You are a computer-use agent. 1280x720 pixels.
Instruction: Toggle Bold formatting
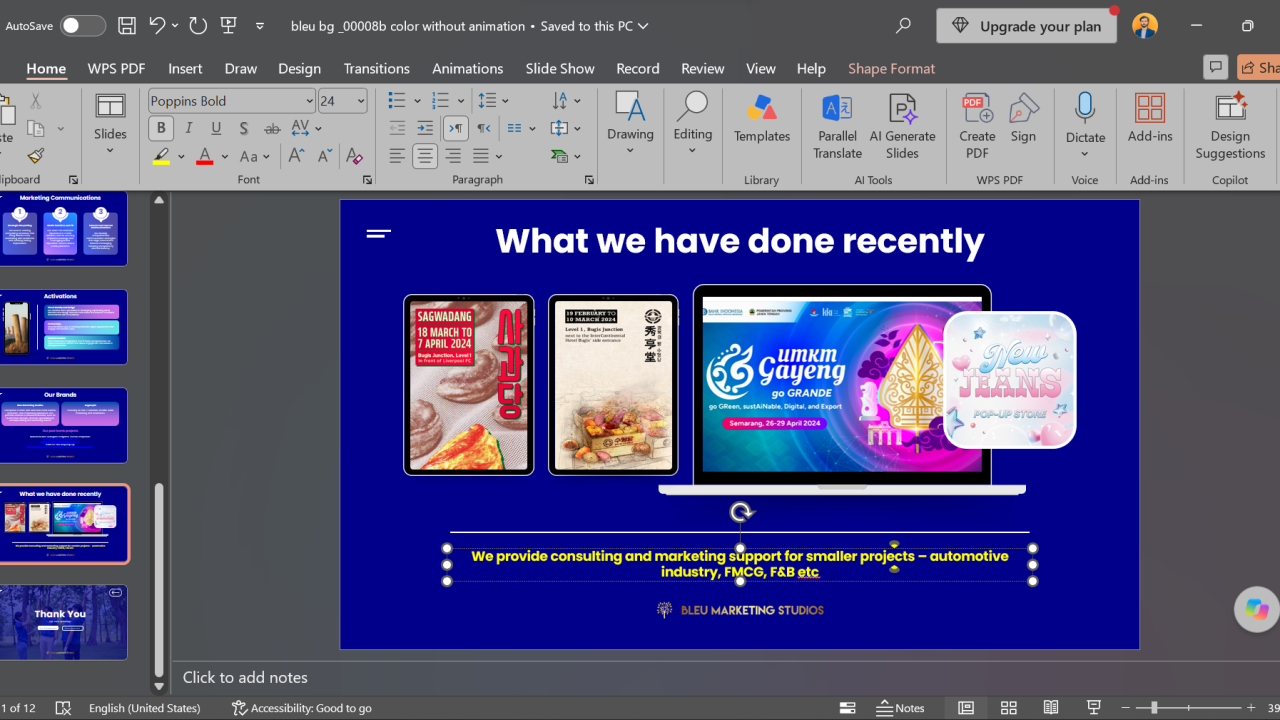(x=160, y=128)
